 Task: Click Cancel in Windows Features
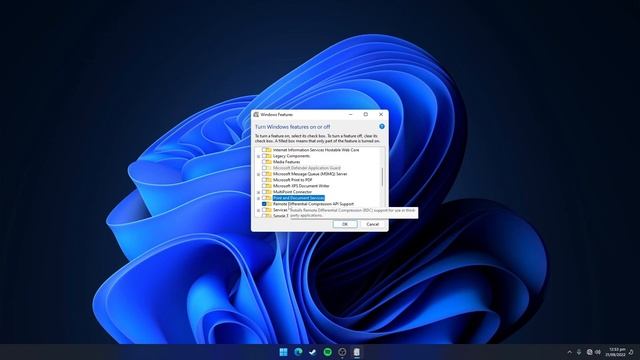[372, 224]
